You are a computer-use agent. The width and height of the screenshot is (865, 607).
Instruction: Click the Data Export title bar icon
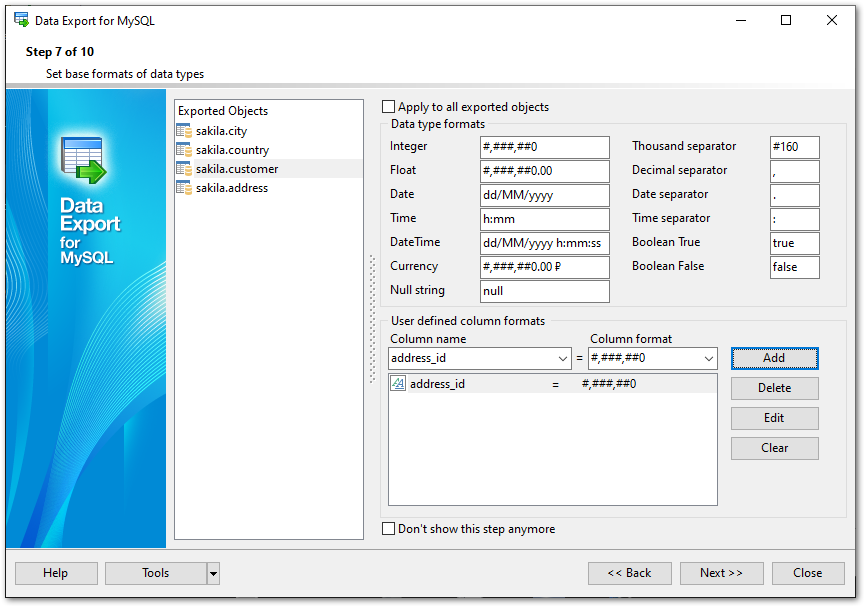point(22,20)
